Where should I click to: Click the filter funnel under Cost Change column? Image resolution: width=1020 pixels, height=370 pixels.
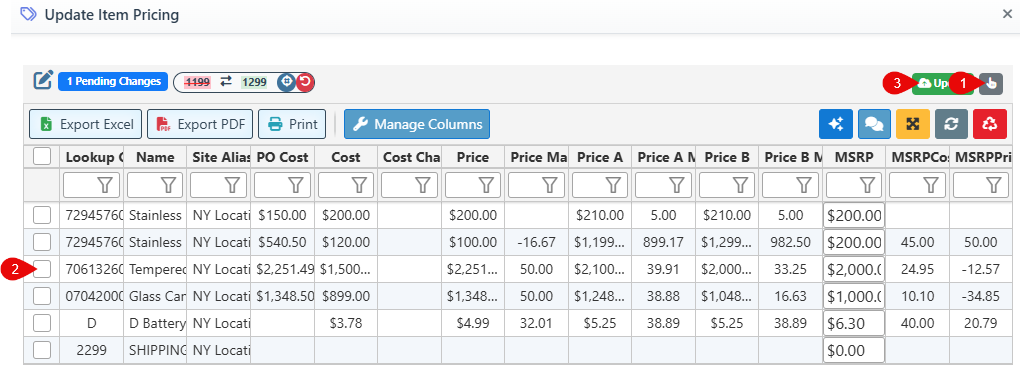(423, 186)
